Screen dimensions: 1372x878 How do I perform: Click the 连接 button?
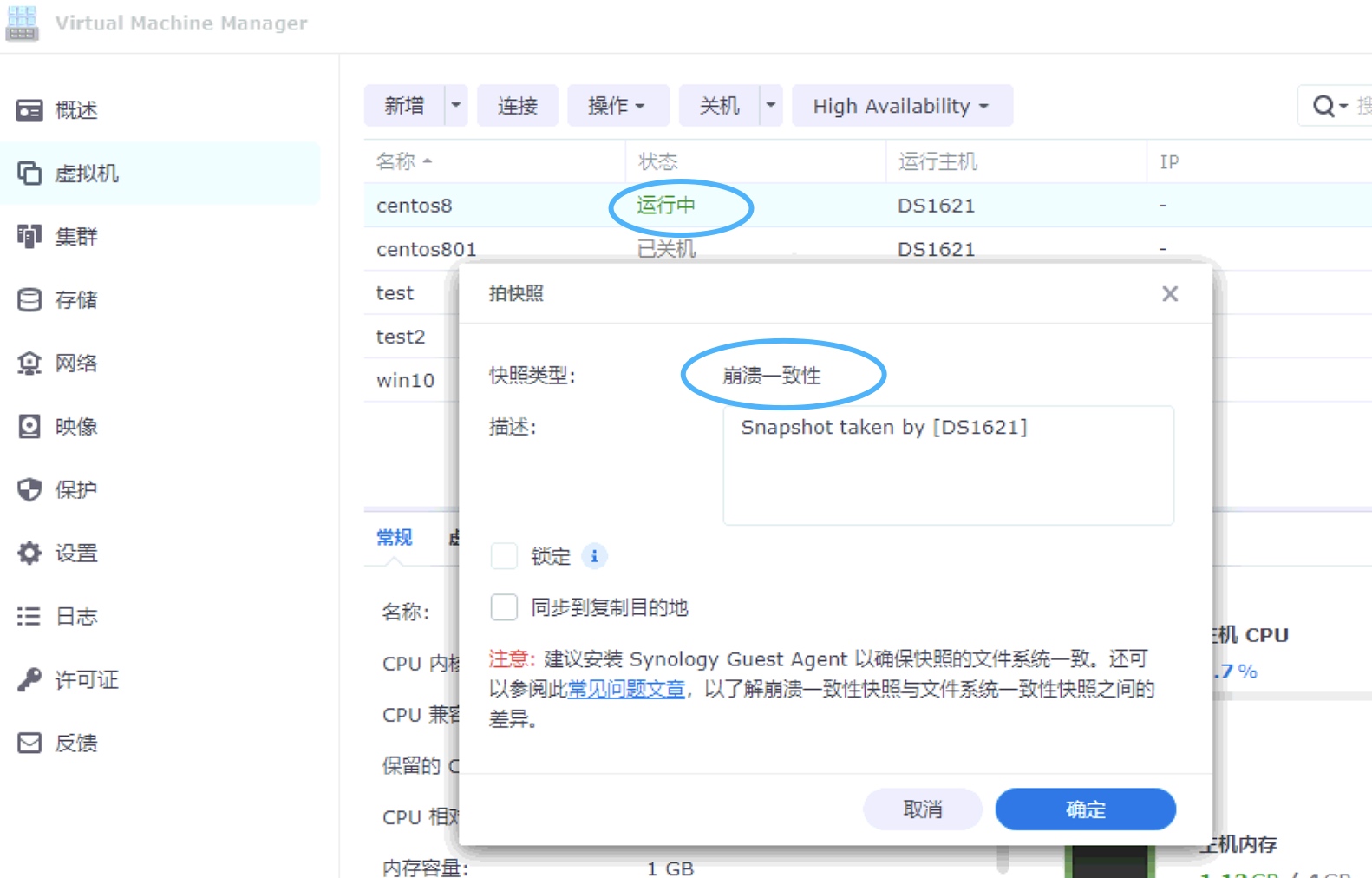[x=517, y=106]
